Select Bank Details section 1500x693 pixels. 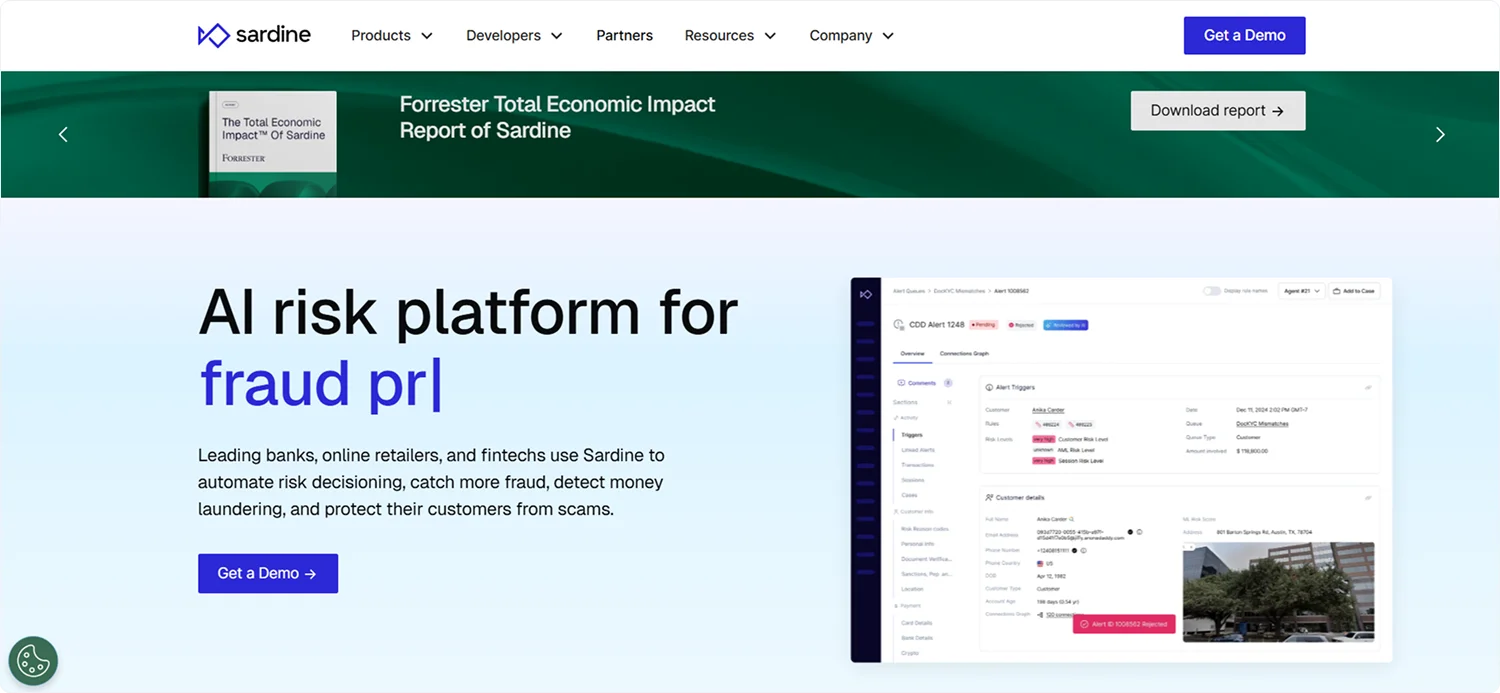coord(917,638)
